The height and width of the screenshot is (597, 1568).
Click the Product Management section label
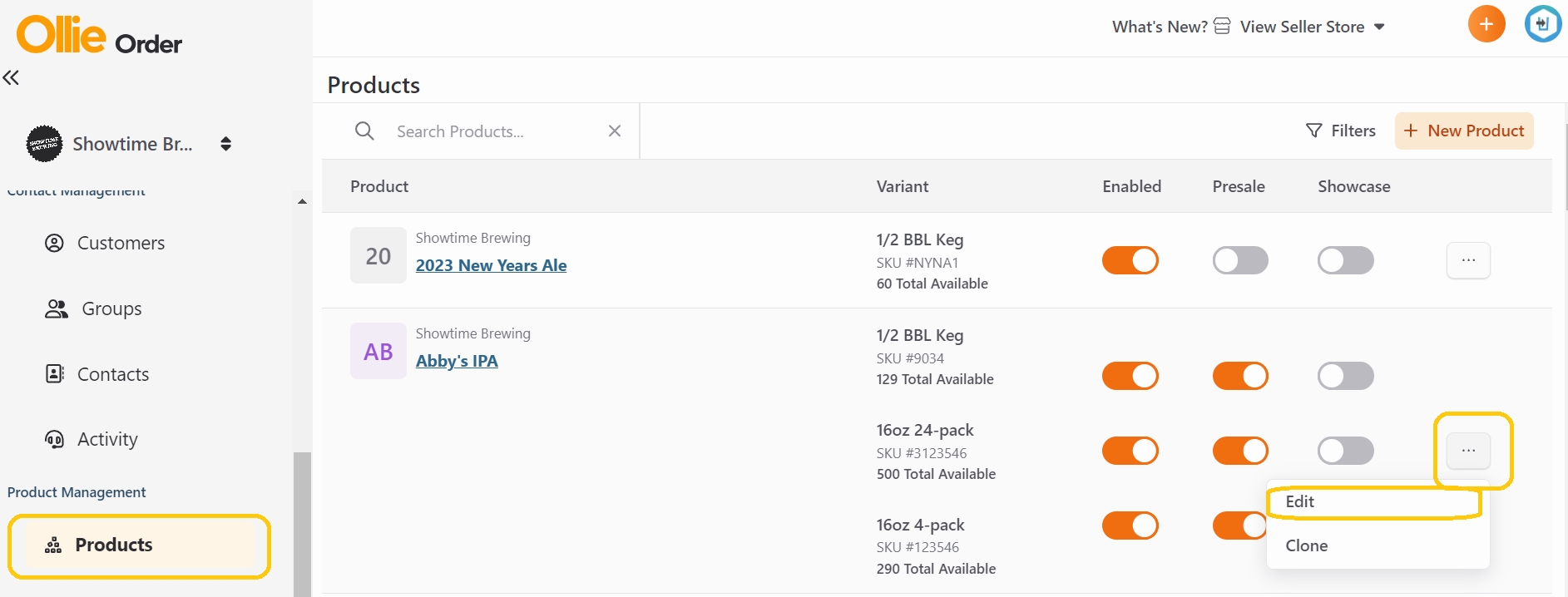[x=77, y=492]
